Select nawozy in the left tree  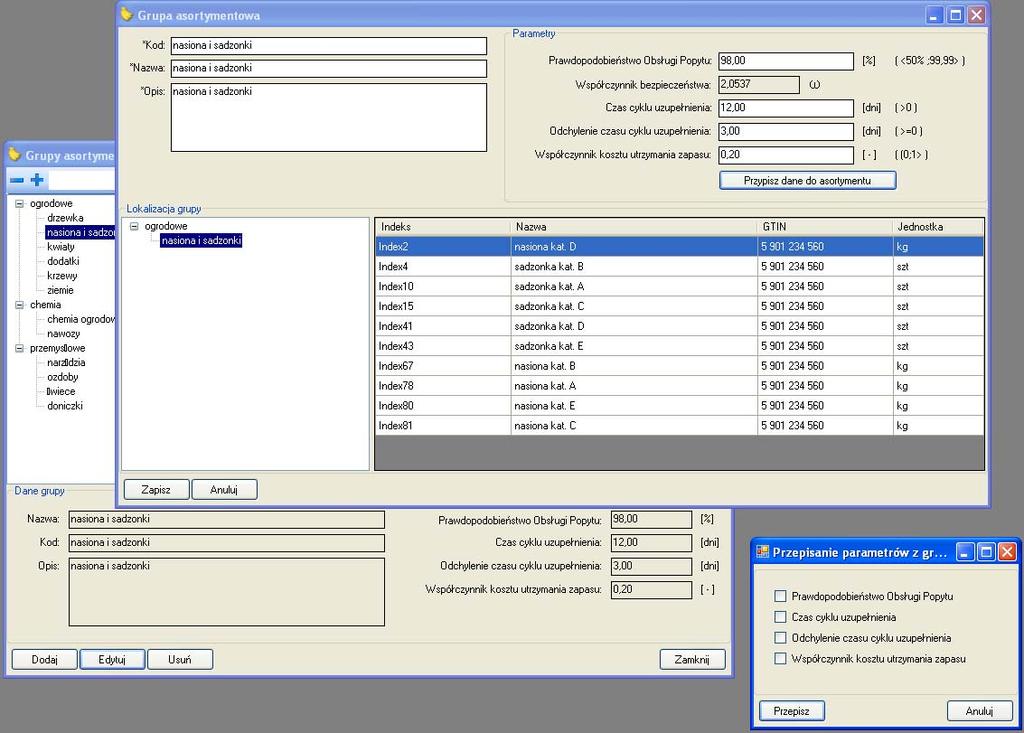[x=63, y=334]
